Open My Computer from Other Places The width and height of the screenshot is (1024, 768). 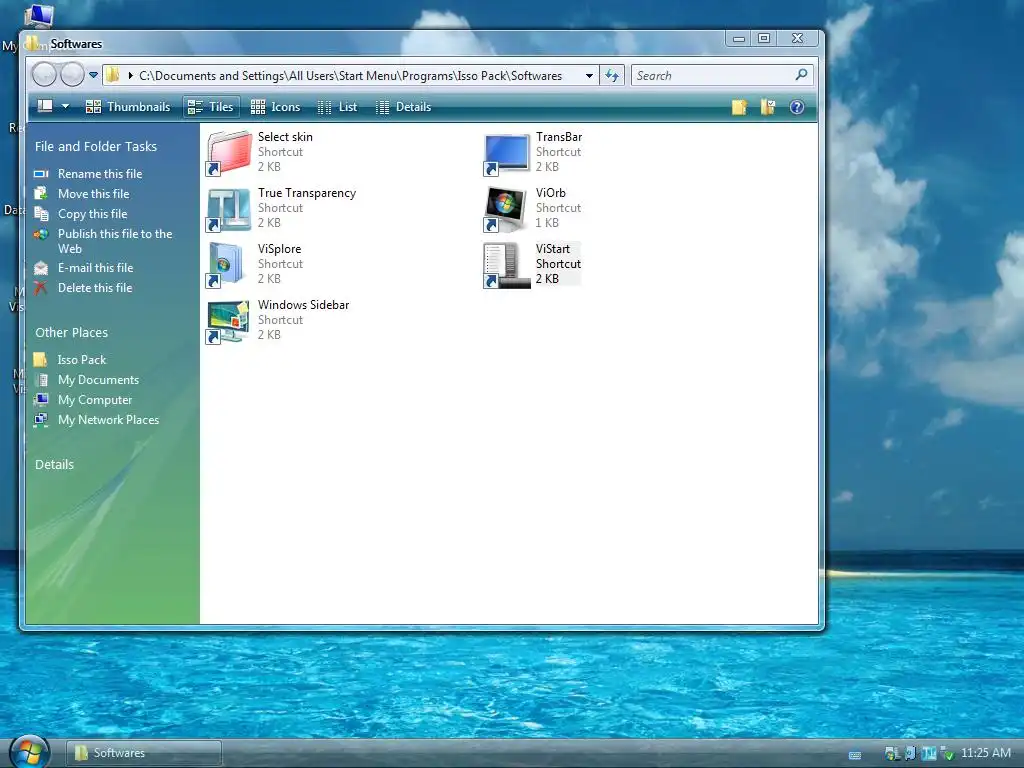pos(95,400)
